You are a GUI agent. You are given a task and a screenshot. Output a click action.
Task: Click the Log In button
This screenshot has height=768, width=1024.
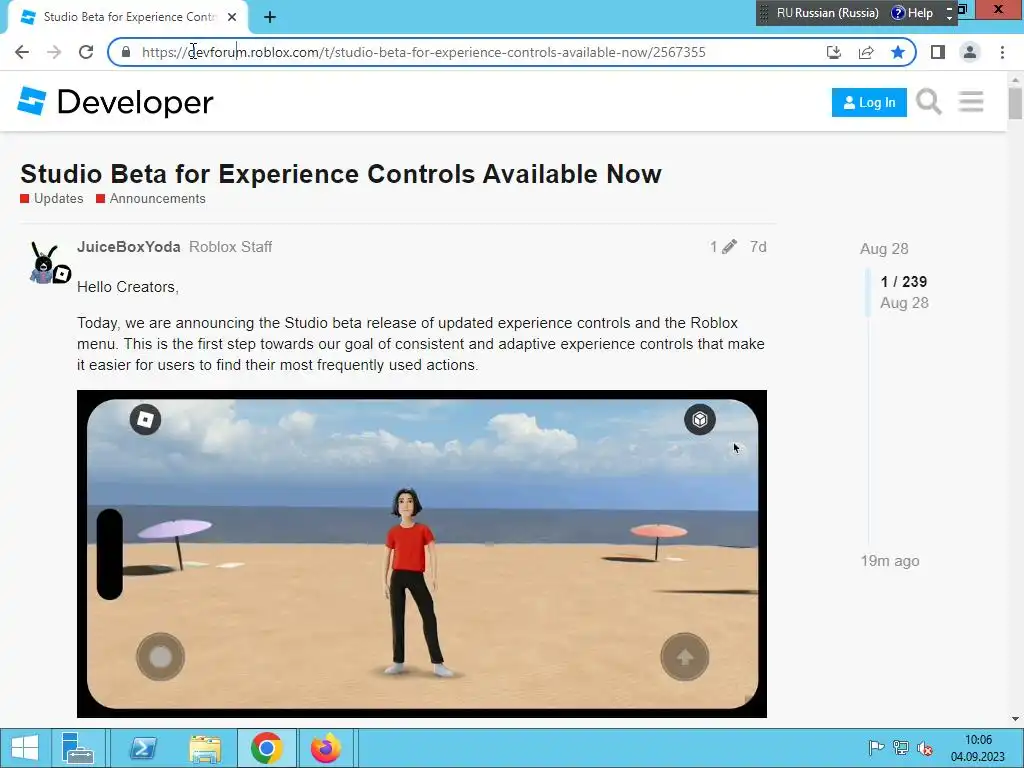pyautogui.click(x=869, y=103)
